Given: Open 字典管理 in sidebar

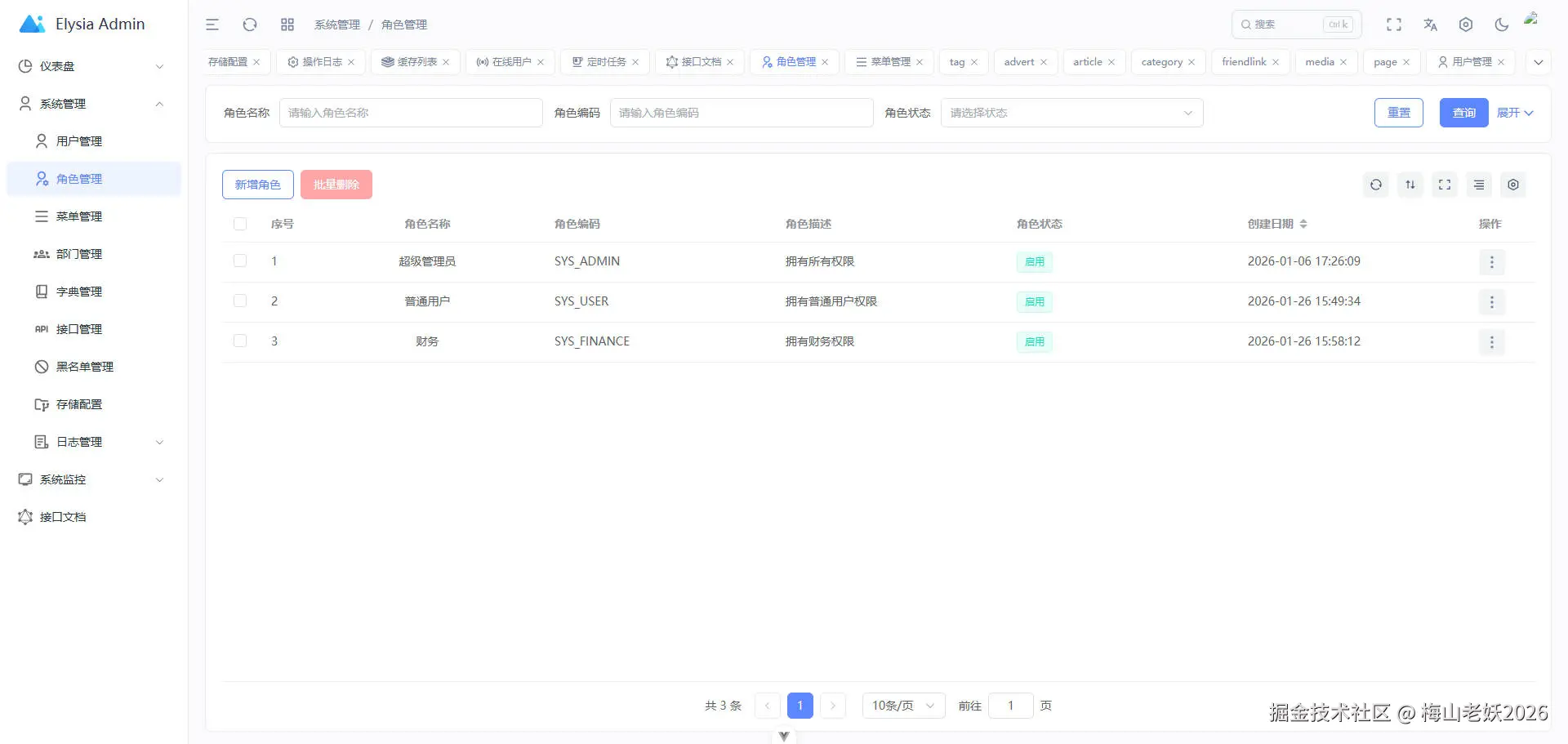Looking at the screenshot, I should pyautogui.click(x=94, y=292).
